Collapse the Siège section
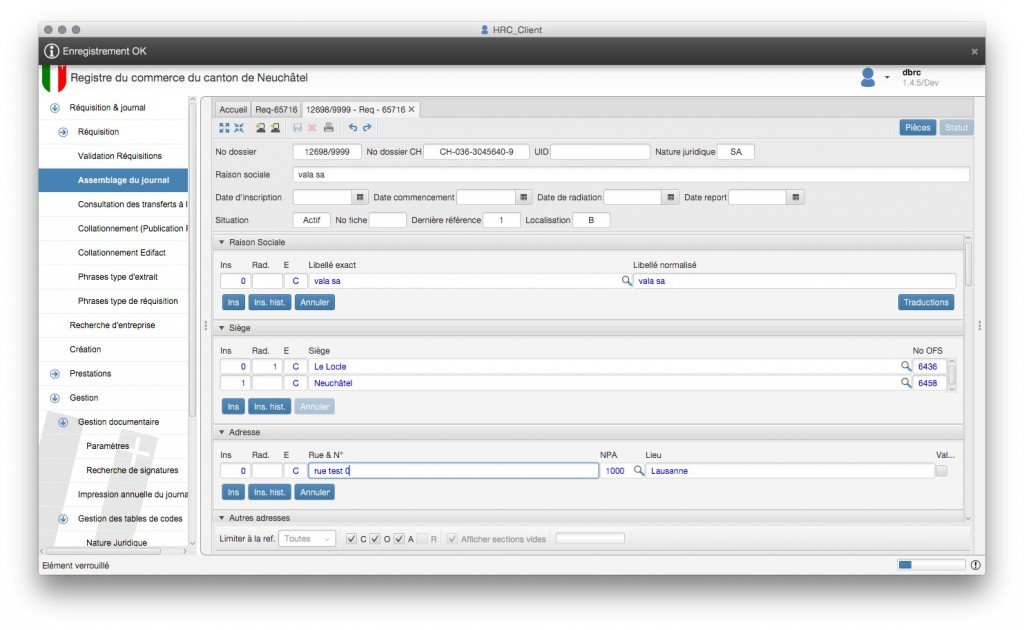 (221, 328)
